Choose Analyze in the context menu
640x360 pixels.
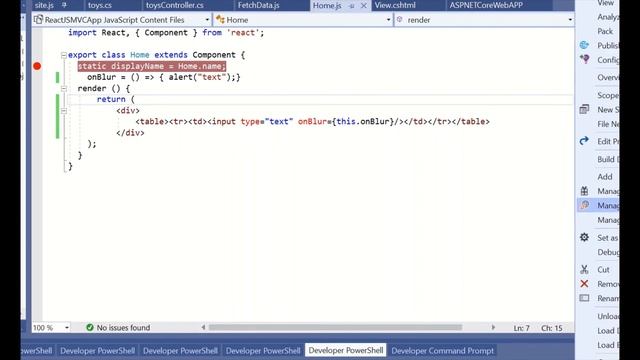[x=608, y=17]
